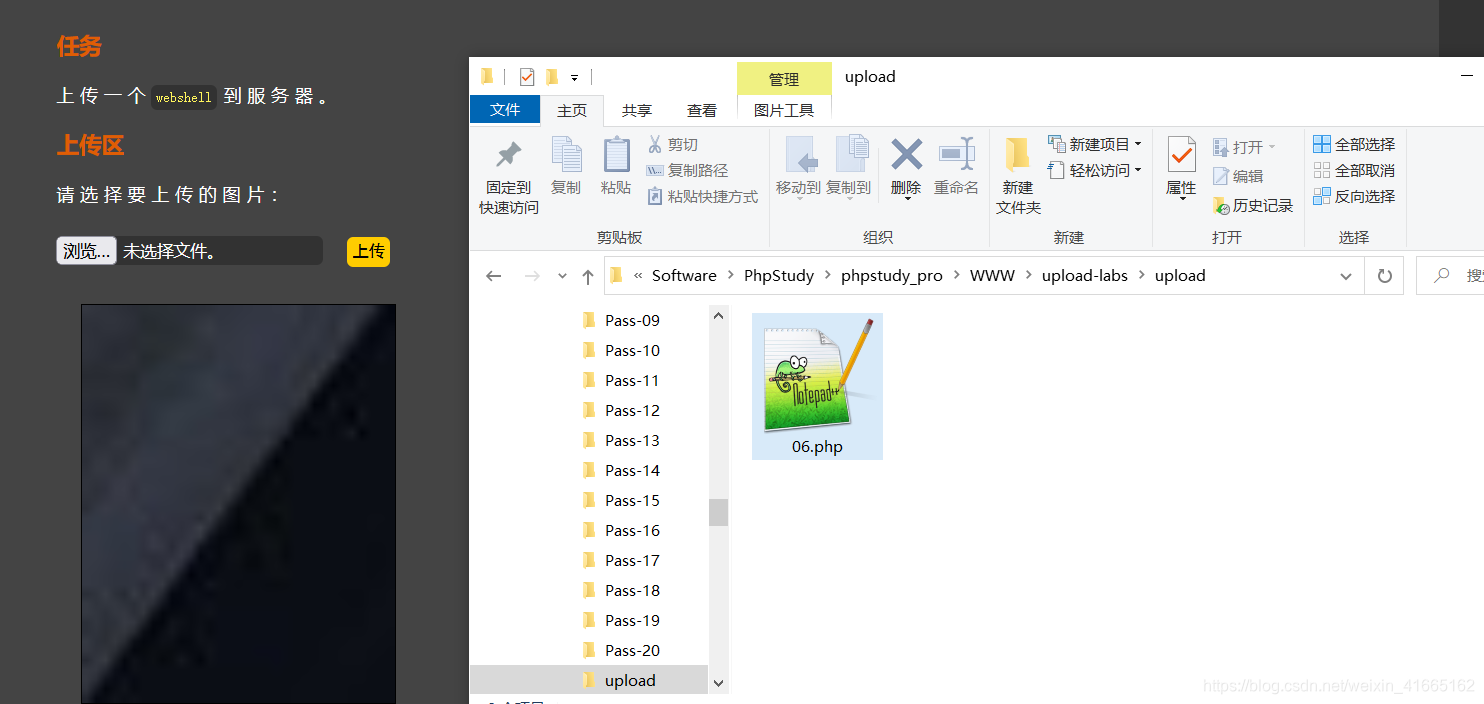Click the Delete (删除) X icon

click(x=906, y=154)
